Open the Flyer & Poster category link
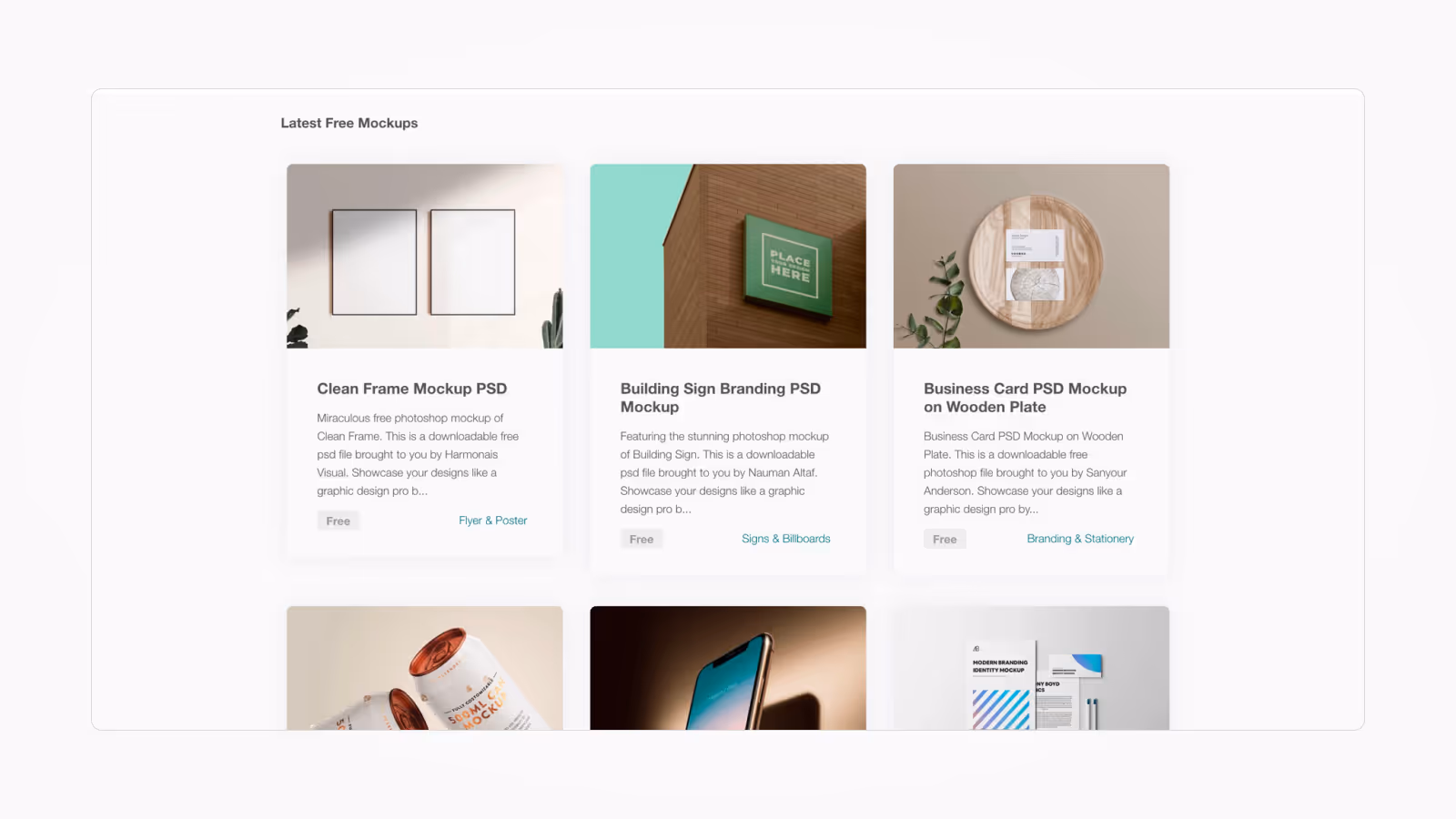1456x819 pixels. 493,521
